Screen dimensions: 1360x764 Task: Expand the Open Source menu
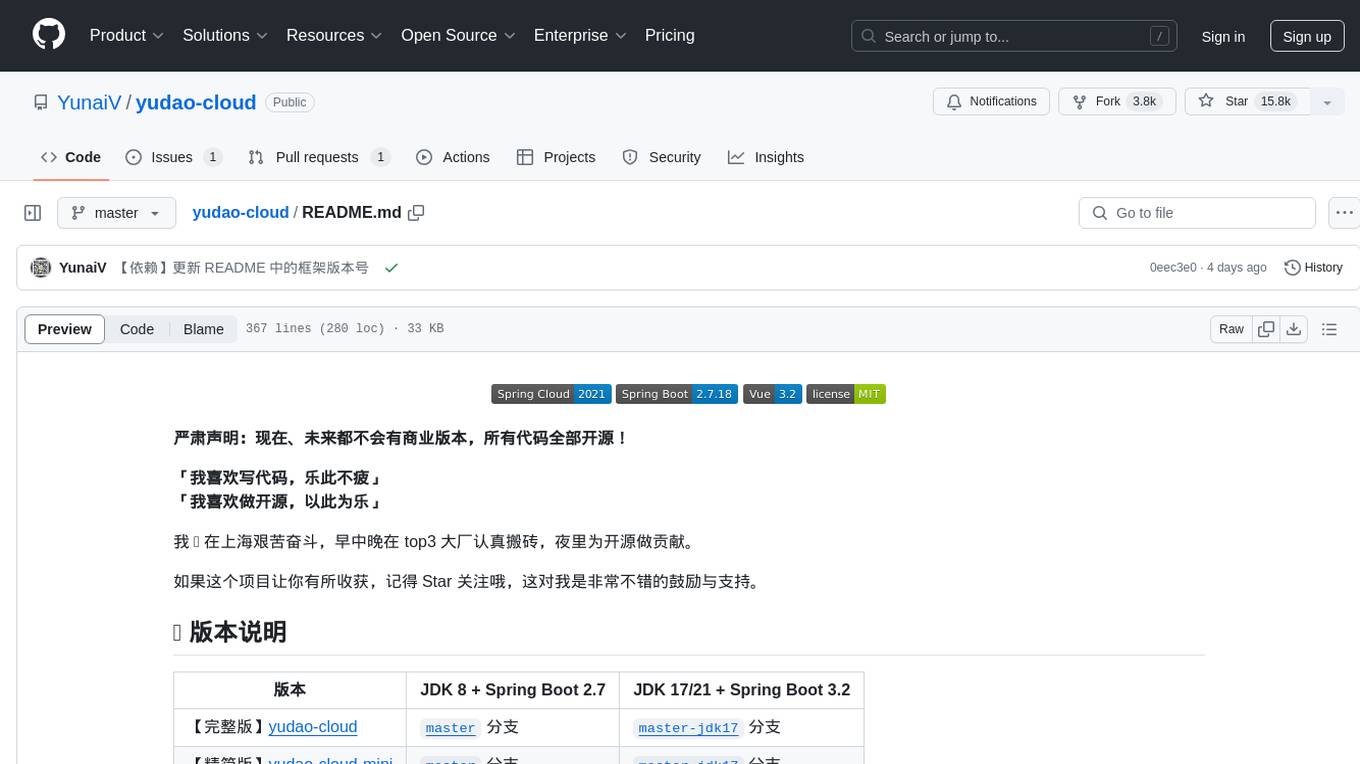pos(458,35)
